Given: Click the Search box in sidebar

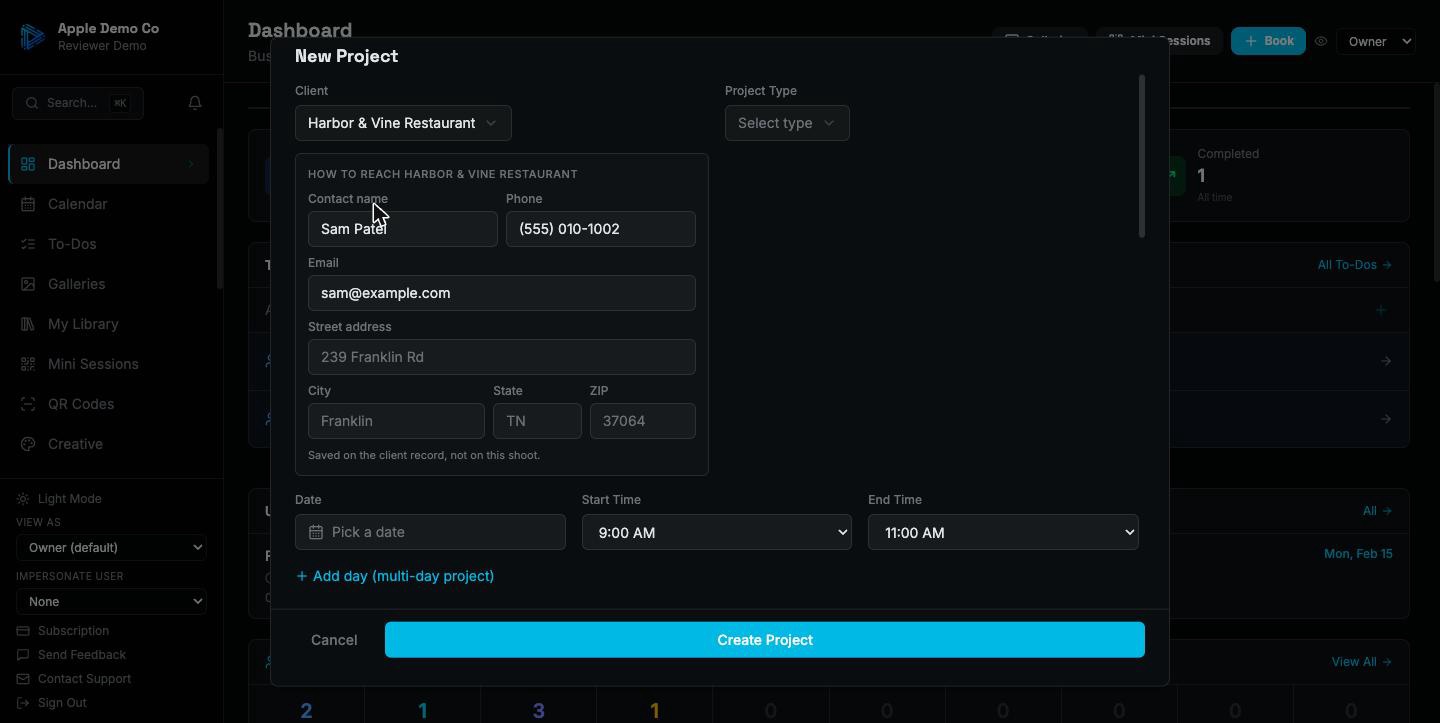Looking at the screenshot, I should 78,103.
